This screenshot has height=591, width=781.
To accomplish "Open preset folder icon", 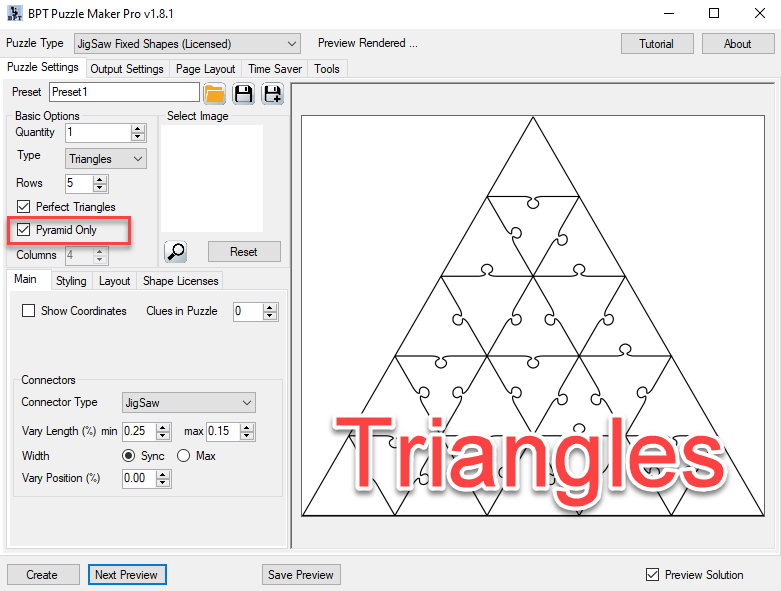I will (x=214, y=94).
